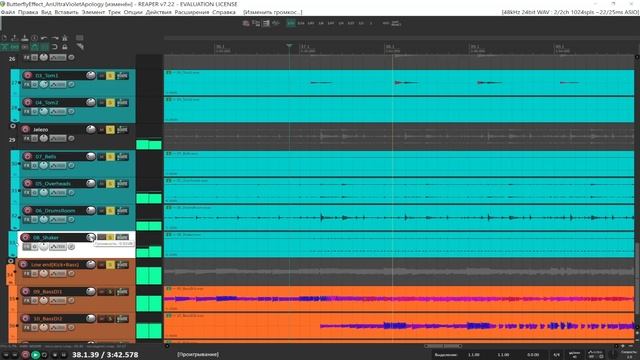The height and width of the screenshot is (360, 640).
Task: Open FX chain for Jelezo track
Action: tap(27, 138)
